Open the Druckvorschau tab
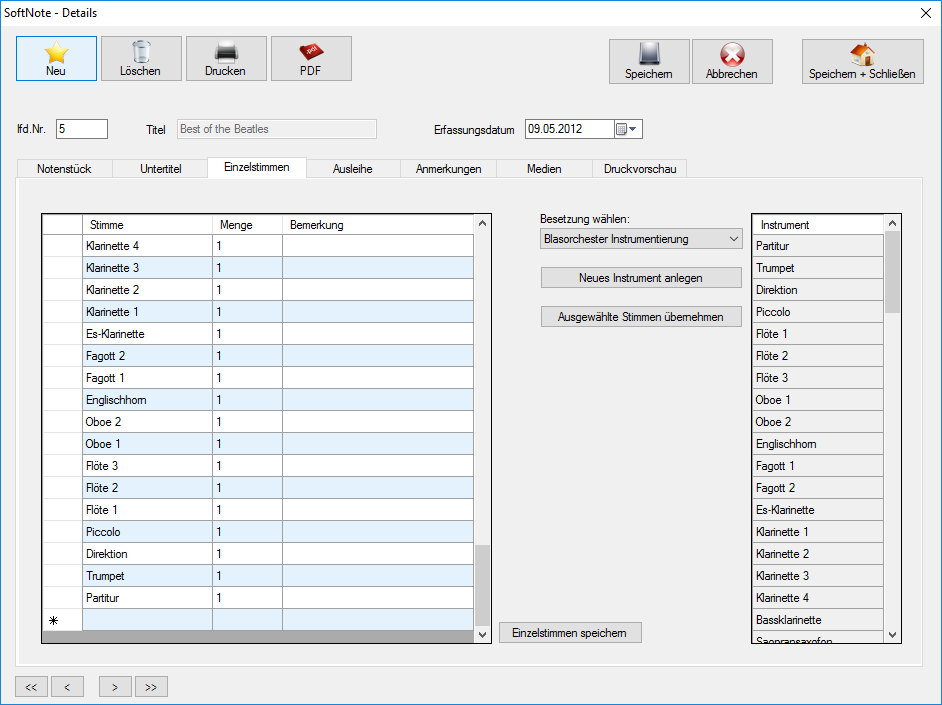The height and width of the screenshot is (705, 942). click(640, 169)
